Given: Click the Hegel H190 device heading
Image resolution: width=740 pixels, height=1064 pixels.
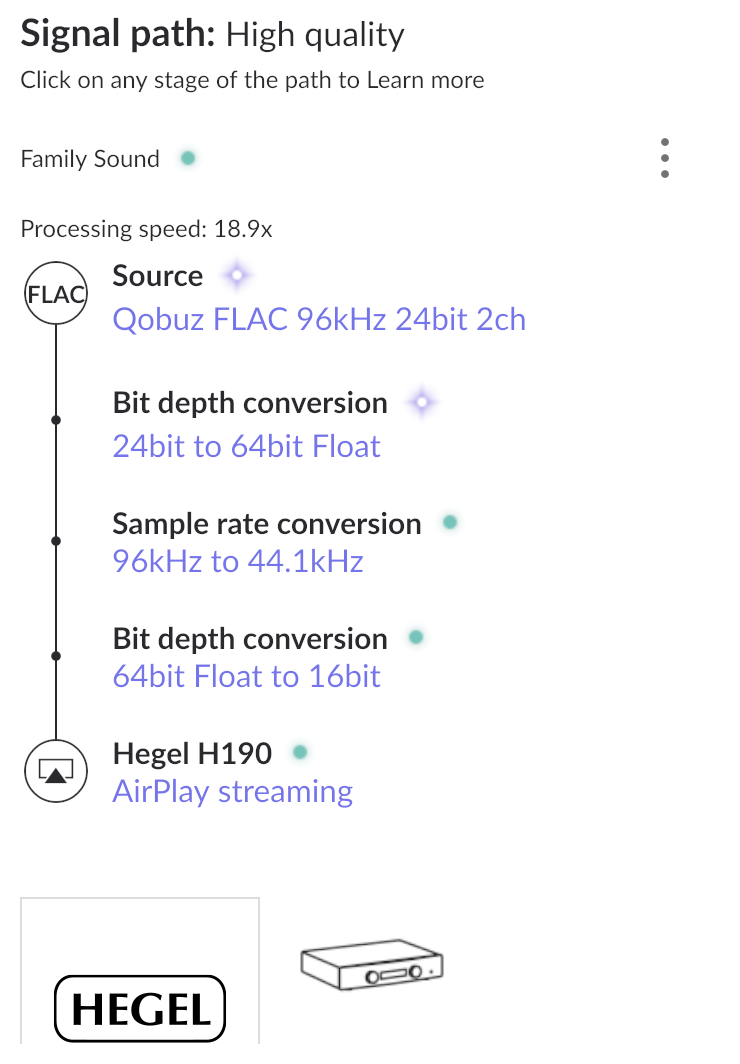Looking at the screenshot, I should click(x=193, y=753).
